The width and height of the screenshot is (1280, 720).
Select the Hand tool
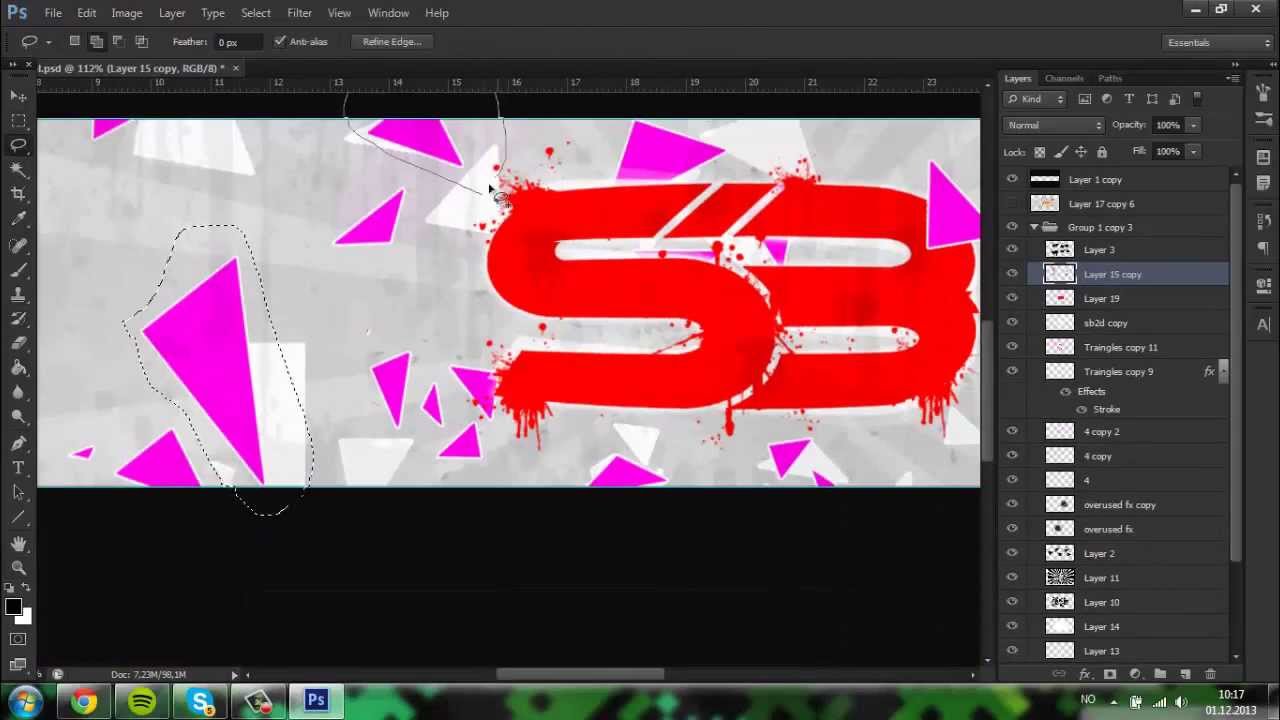(x=18, y=543)
